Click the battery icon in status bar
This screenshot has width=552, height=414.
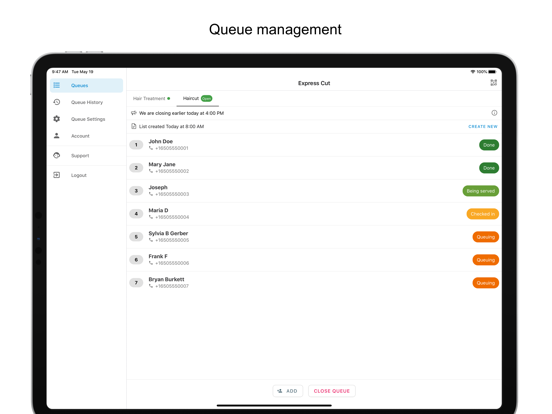click(x=492, y=72)
